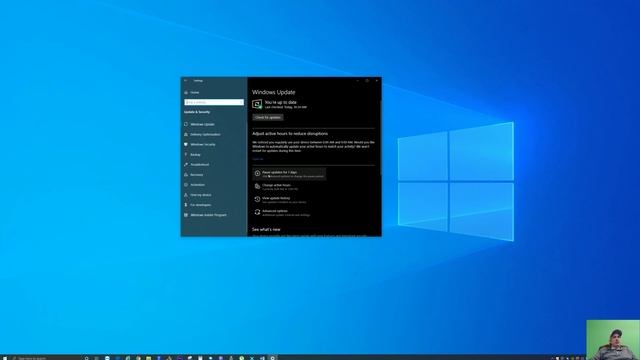Open Home in the Settings sidebar
Image resolution: width=640 pixels, height=360 pixels.
[x=192, y=93]
